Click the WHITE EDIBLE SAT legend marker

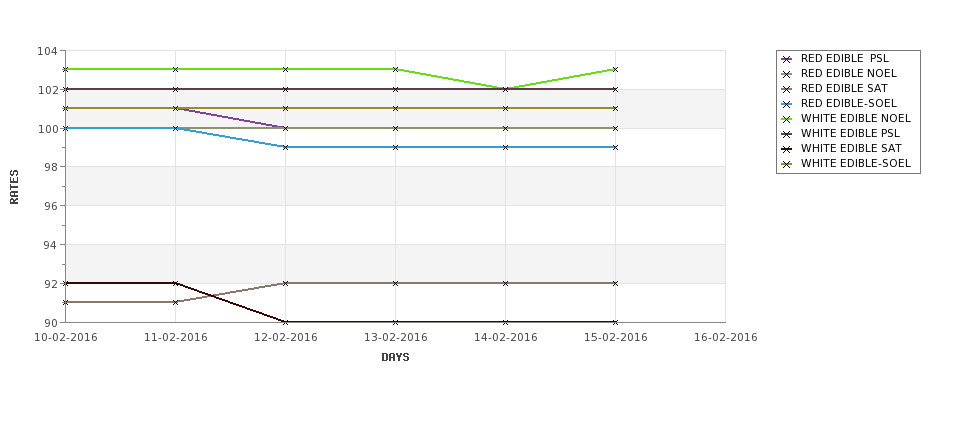pos(787,149)
